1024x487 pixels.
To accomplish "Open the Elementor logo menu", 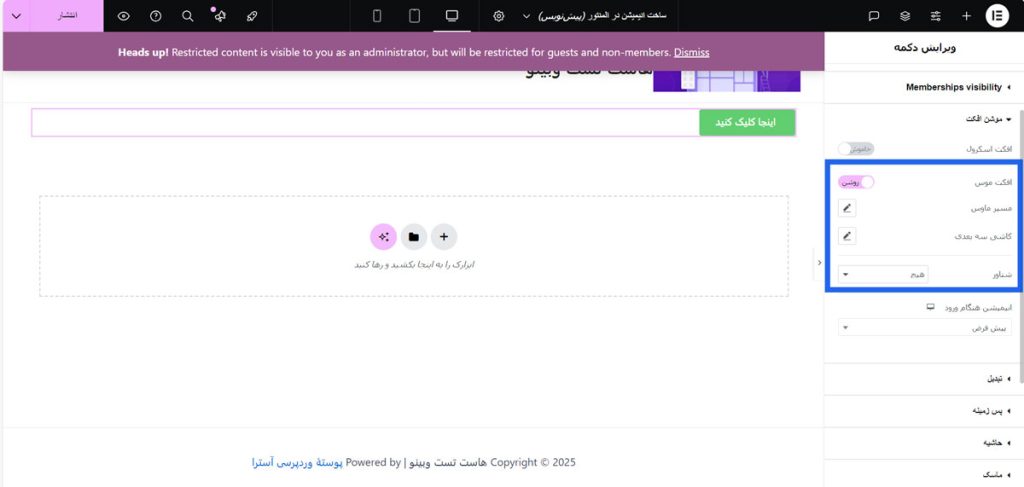I will 997,16.
